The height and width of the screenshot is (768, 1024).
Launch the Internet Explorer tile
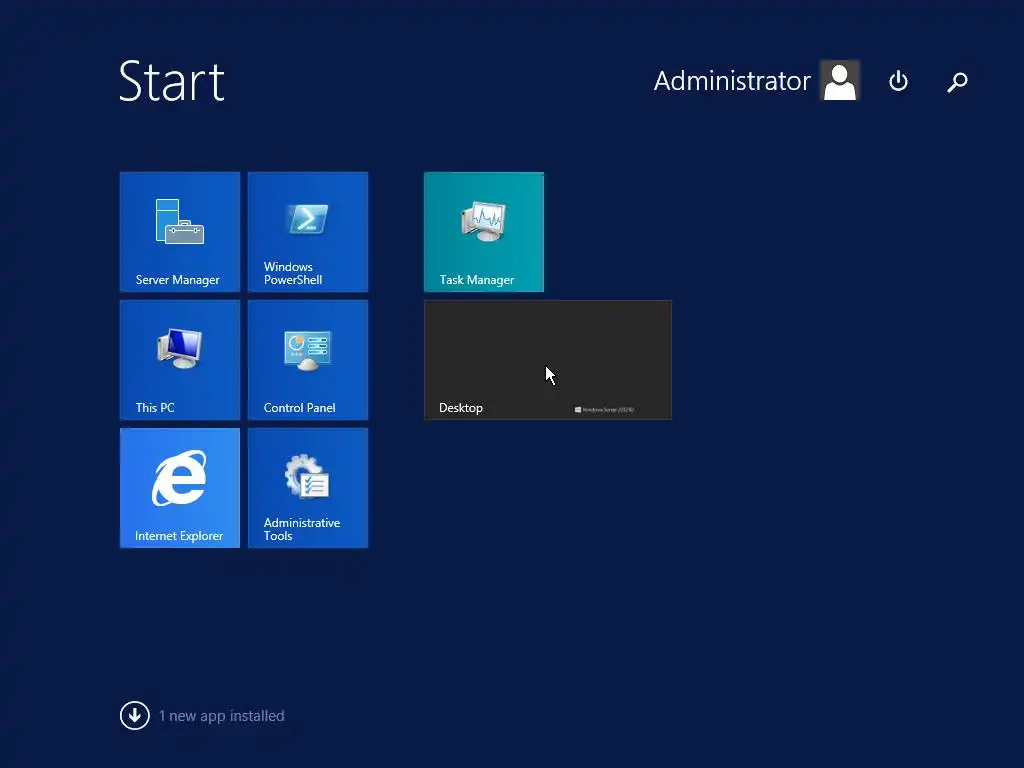pos(180,488)
